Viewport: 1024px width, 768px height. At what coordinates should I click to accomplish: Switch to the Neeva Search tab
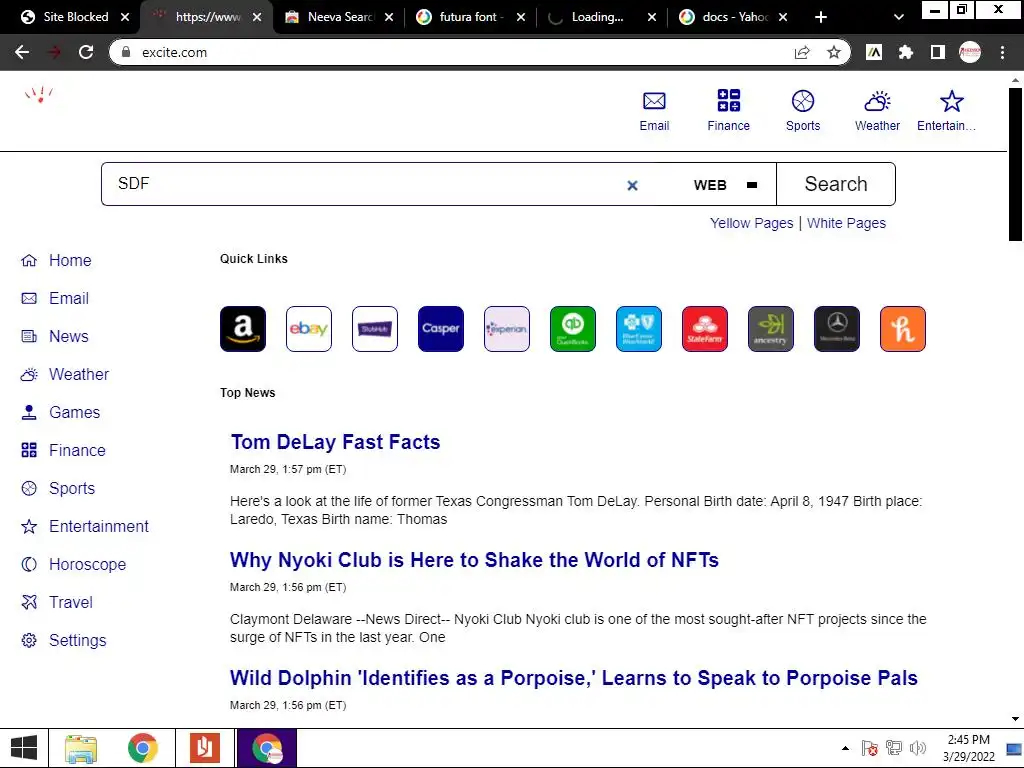click(x=340, y=17)
